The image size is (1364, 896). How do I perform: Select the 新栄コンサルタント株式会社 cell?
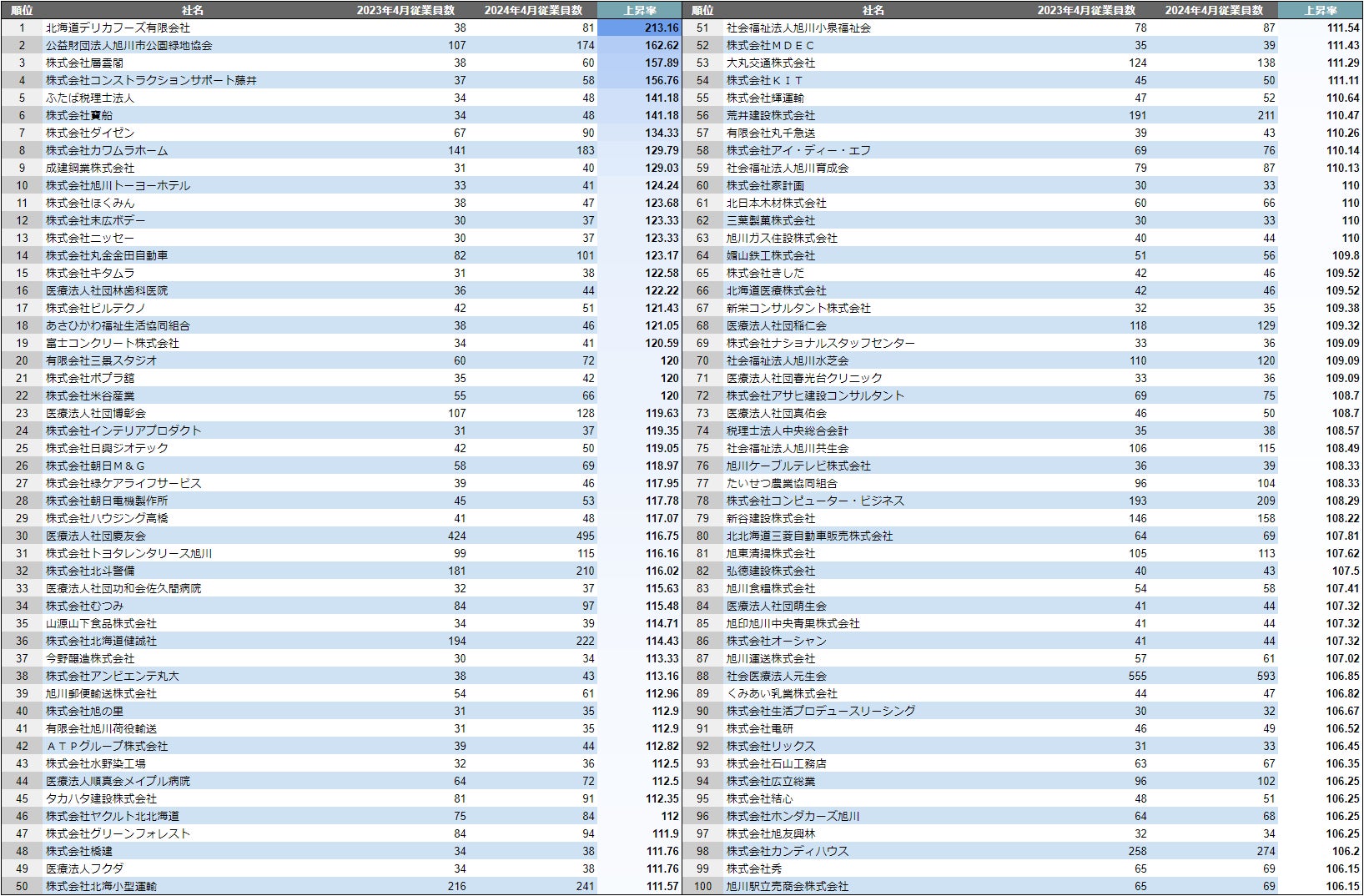coord(798,308)
